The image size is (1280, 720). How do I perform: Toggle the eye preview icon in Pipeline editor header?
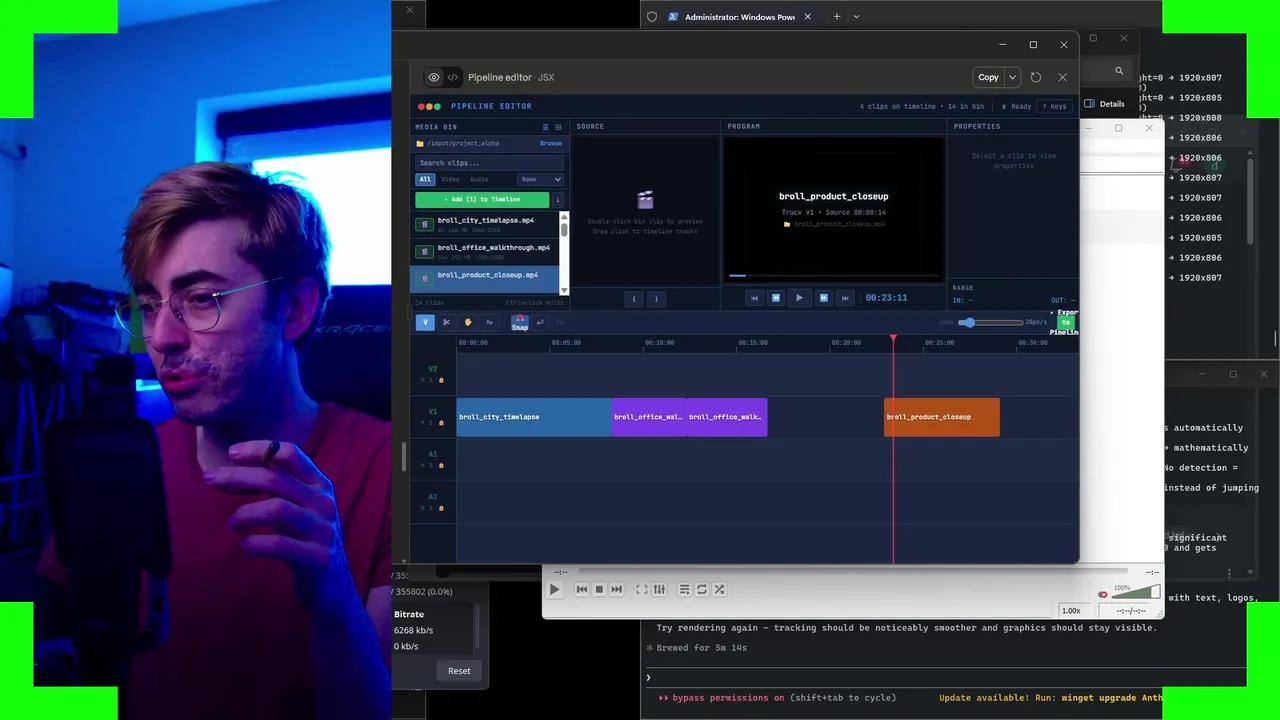pyautogui.click(x=434, y=77)
